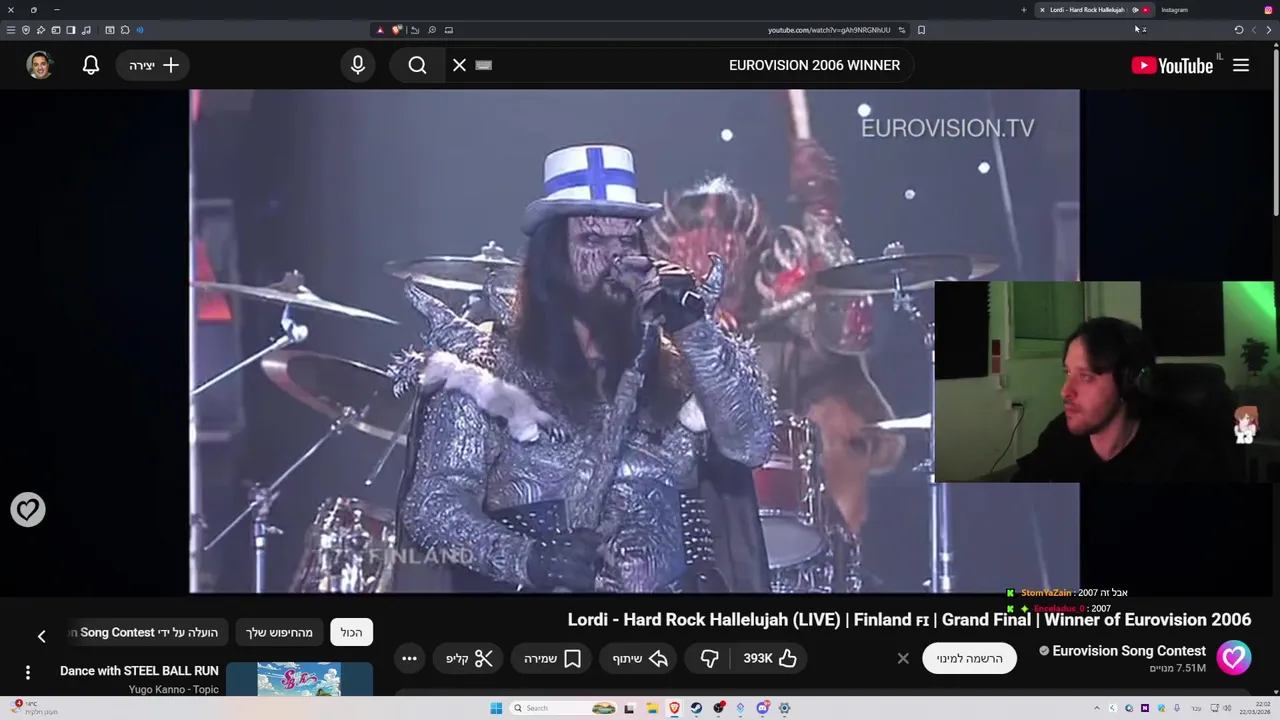Create a clip (קליפ)
This screenshot has height=720, width=1280.
coord(470,658)
